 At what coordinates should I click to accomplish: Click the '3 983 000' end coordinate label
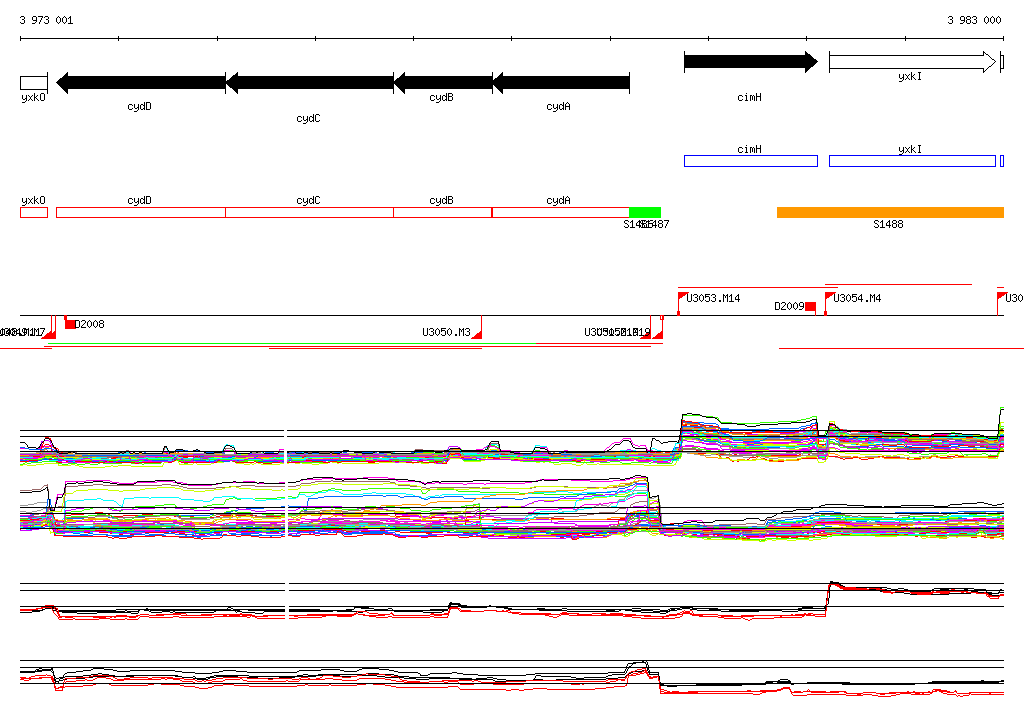(x=974, y=20)
